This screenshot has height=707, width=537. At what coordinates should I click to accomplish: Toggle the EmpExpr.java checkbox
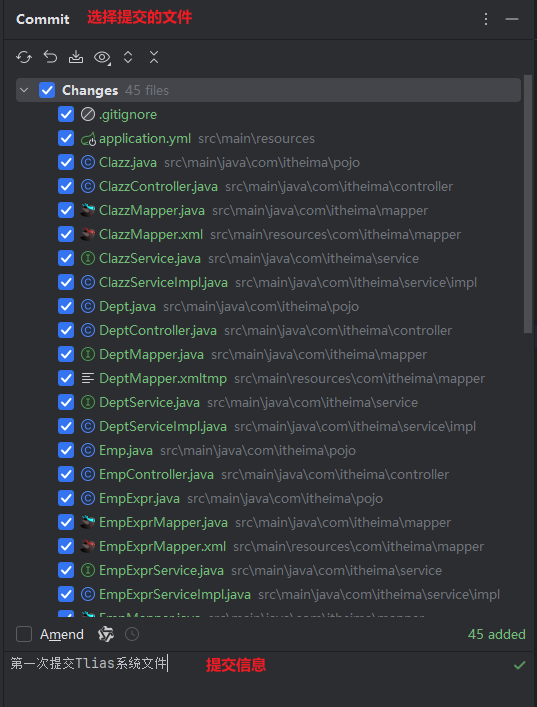click(66, 498)
